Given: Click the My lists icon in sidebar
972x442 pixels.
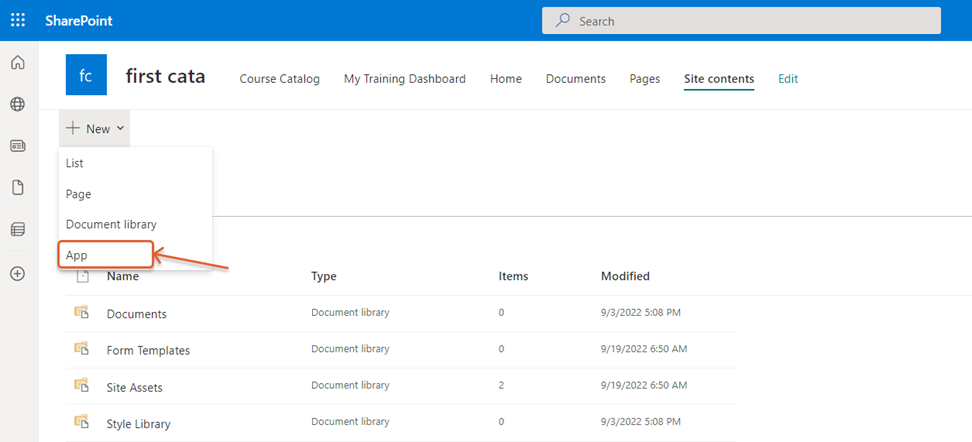Looking at the screenshot, I should [17, 229].
